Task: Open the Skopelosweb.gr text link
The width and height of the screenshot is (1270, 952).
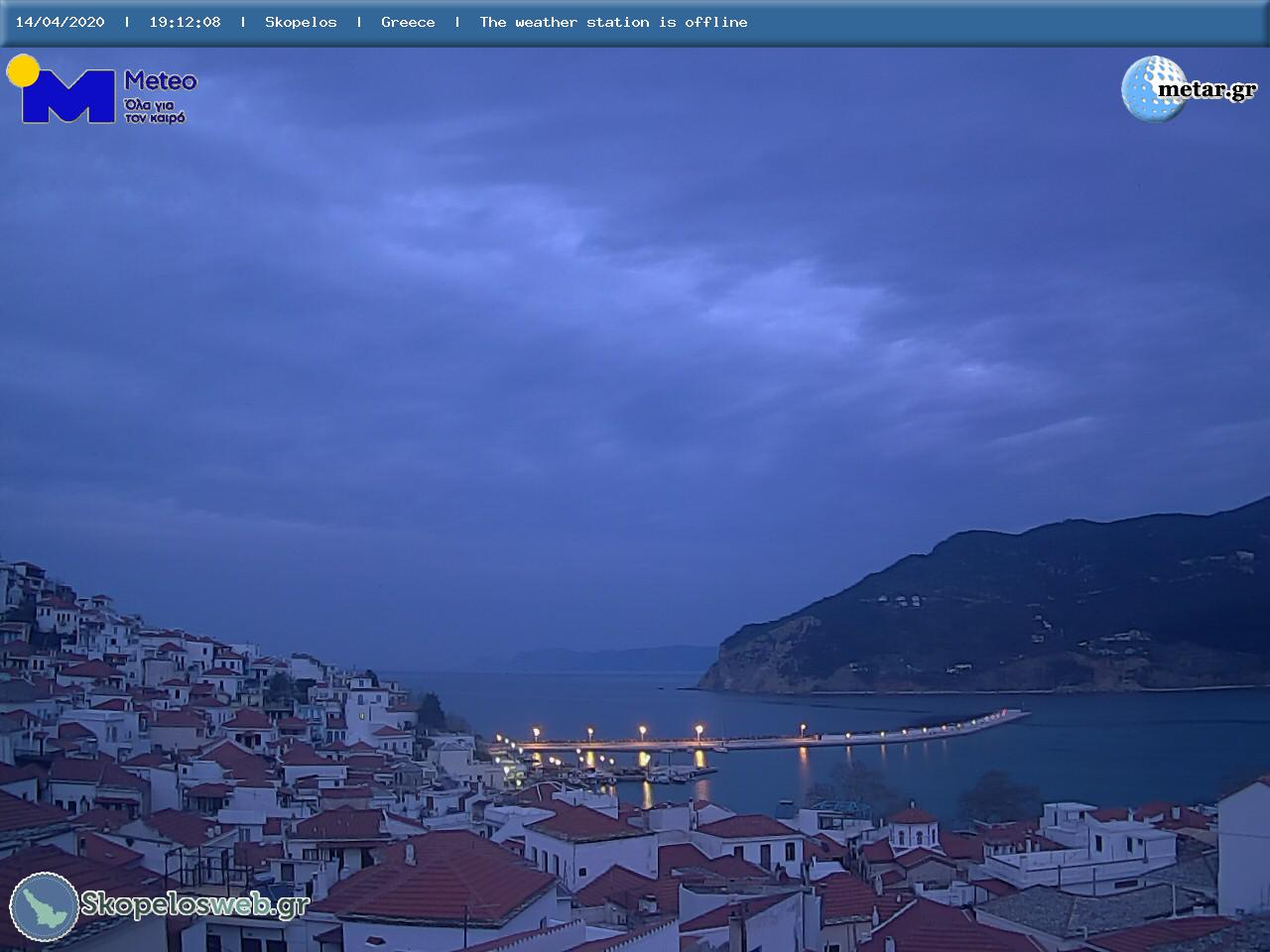Action: click(x=194, y=905)
